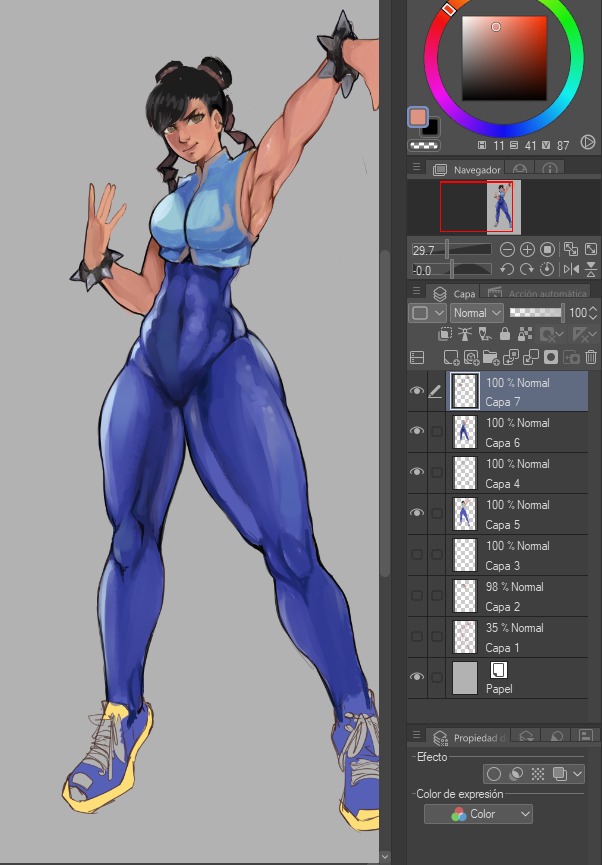Adjust layer opacity stepper arrows

tap(593, 313)
